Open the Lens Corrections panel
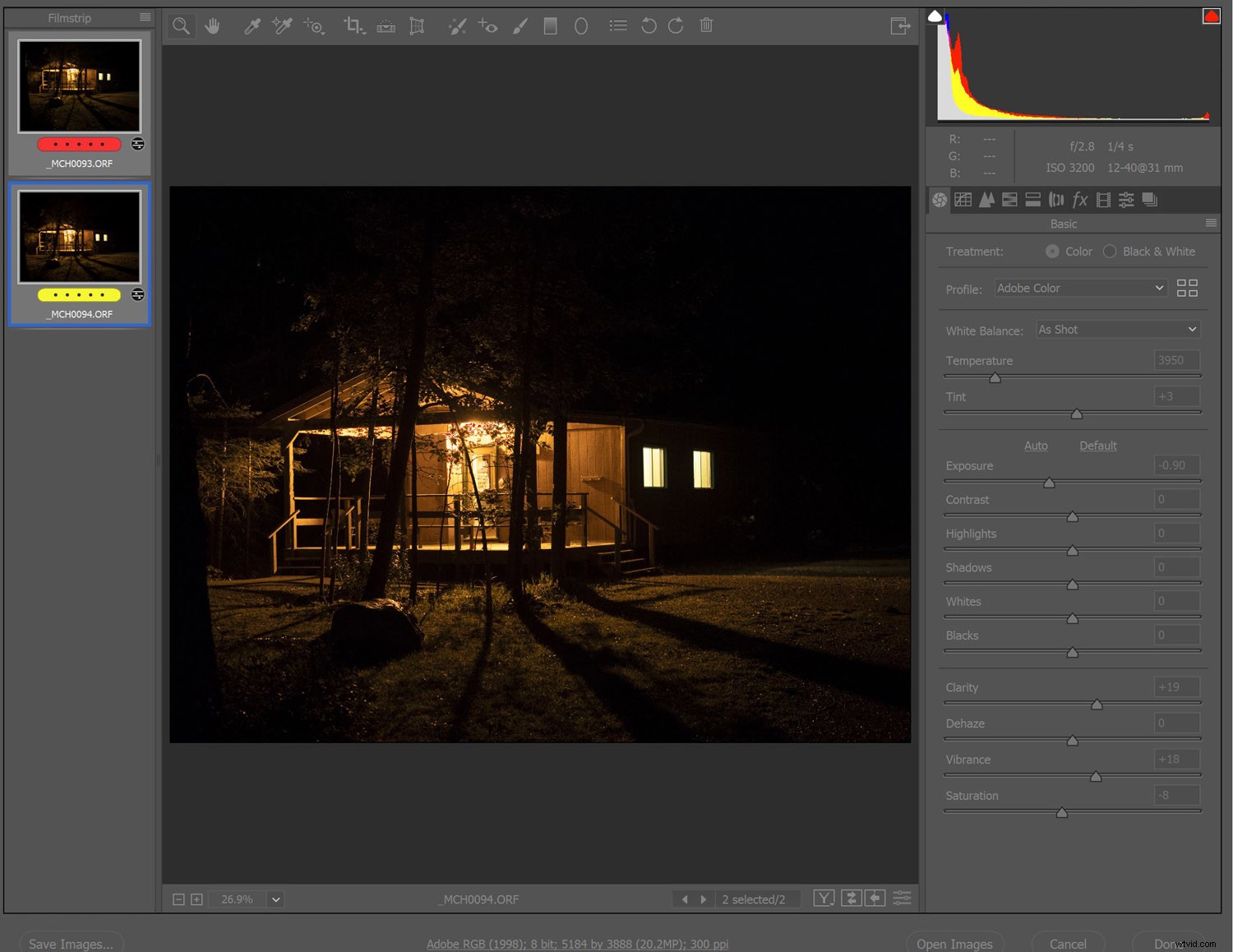Screen dimensions: 1233x952 [x=1057, y=200]
